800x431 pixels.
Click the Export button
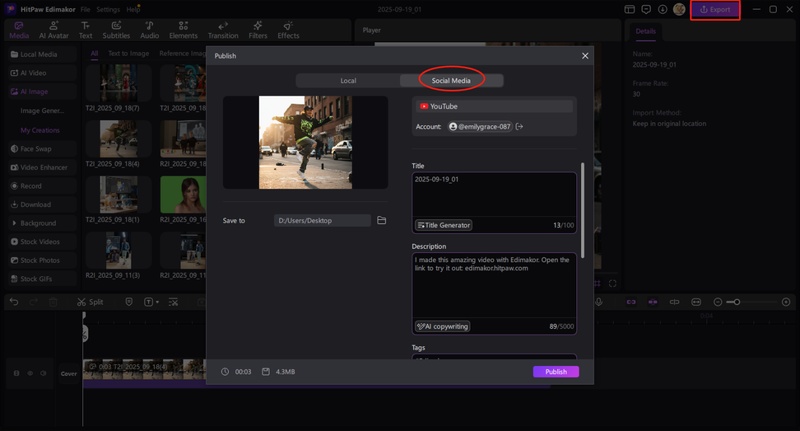pyautogui.click(x=715, y=10)
